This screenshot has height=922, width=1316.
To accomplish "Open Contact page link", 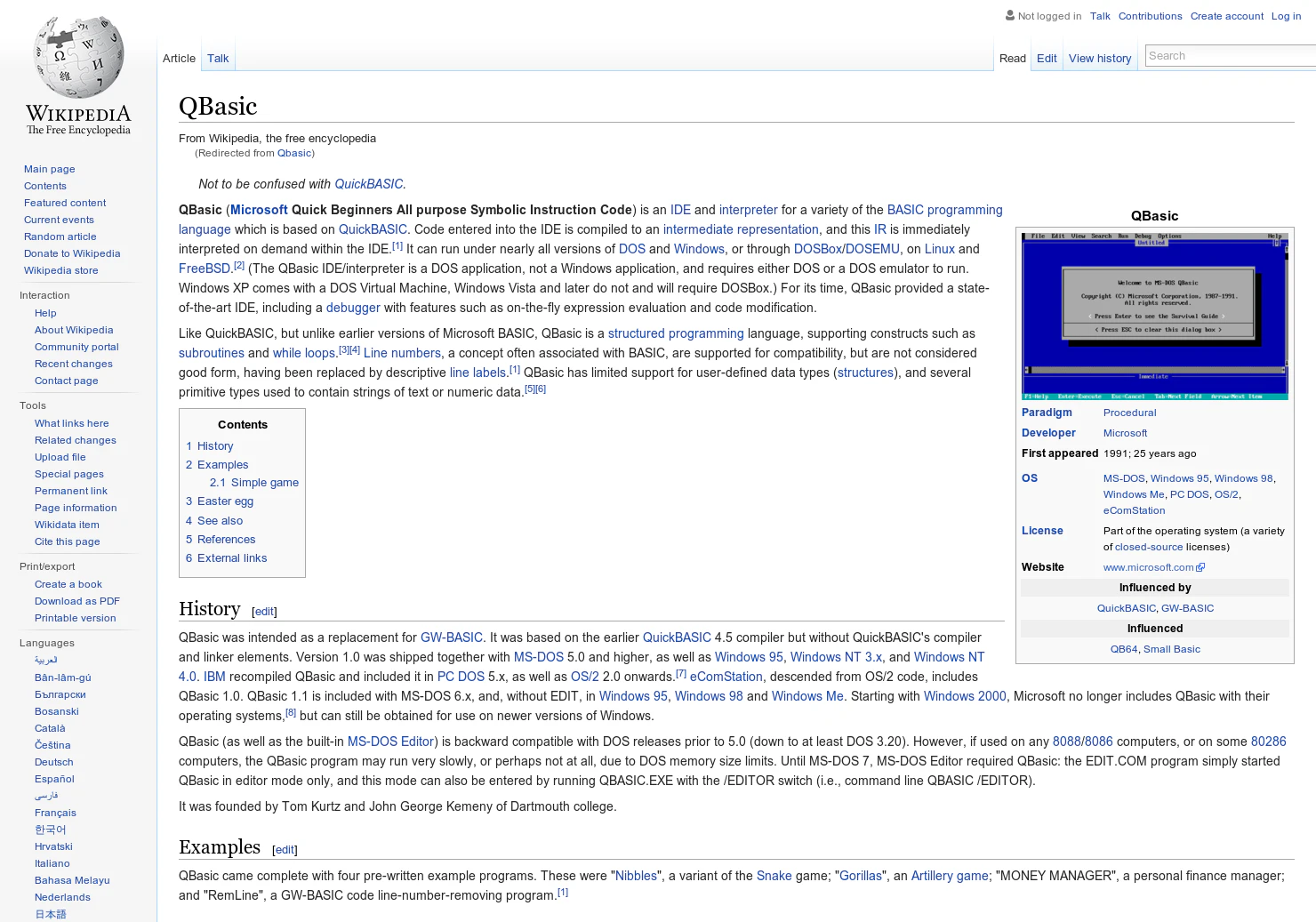I will tap(66, 381).
